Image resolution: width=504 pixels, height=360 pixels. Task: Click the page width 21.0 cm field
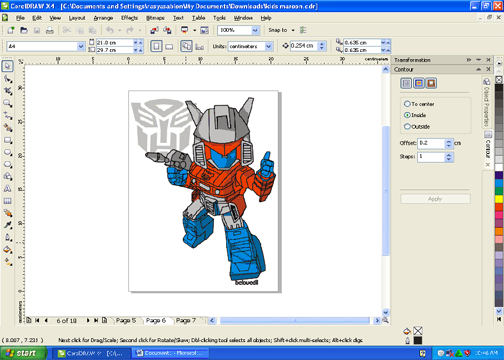point(114,43)
